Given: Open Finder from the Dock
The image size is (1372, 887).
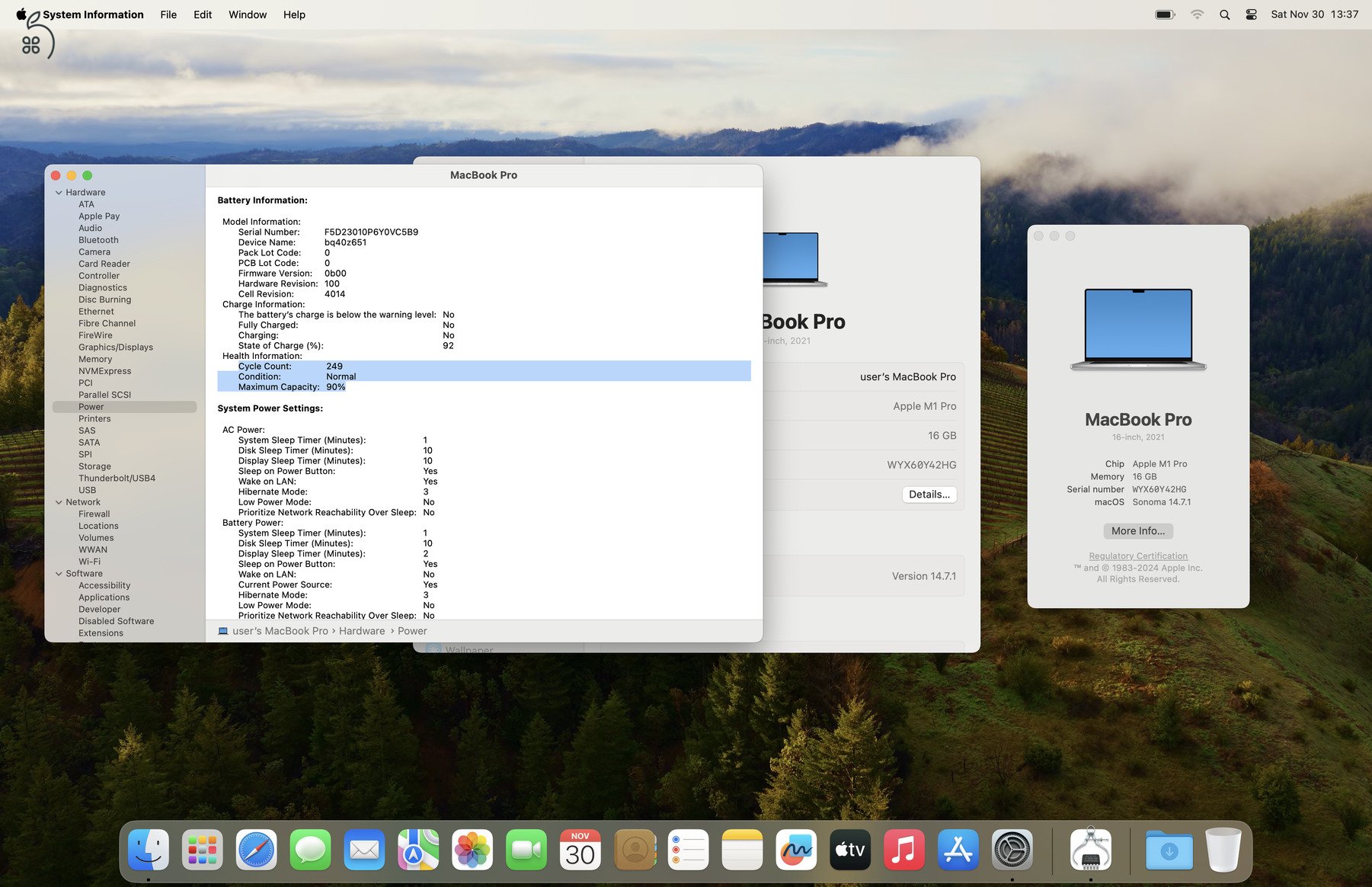Looking at the screenshot, I should point(148,850).
